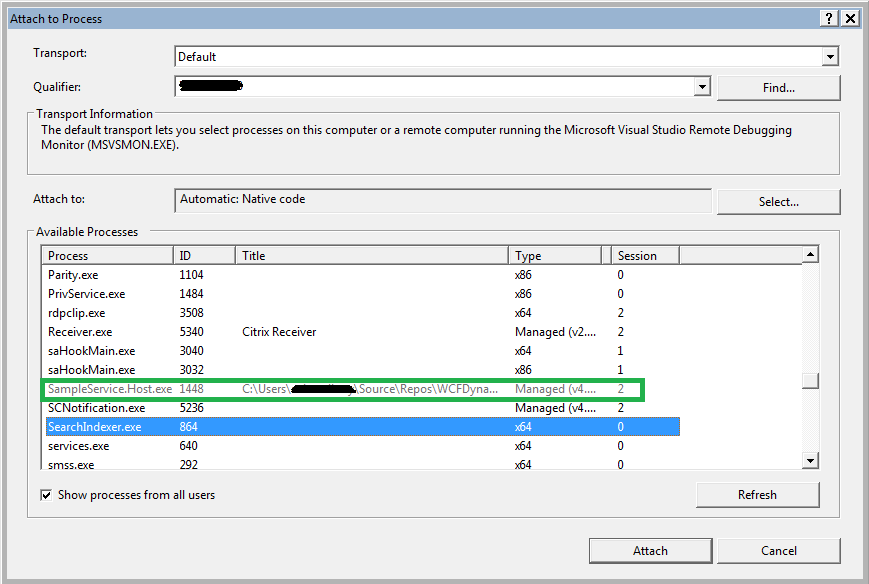This screenshot has height=584, width=869.
Task: Select the Receiver.exe process row
Action: point(361,332)
